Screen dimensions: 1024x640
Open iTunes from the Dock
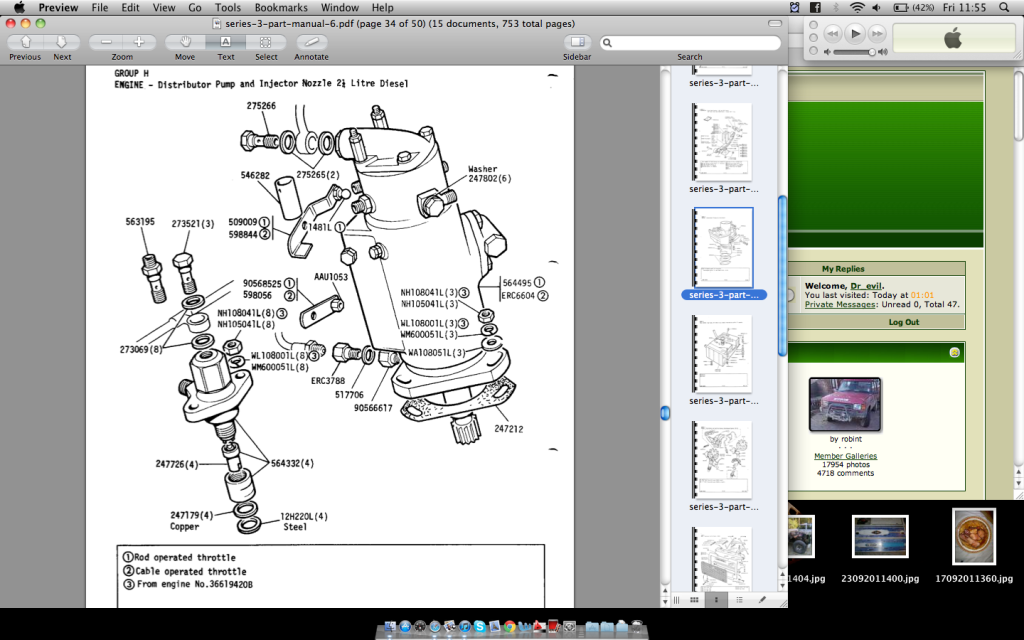[x=464, y=626]
